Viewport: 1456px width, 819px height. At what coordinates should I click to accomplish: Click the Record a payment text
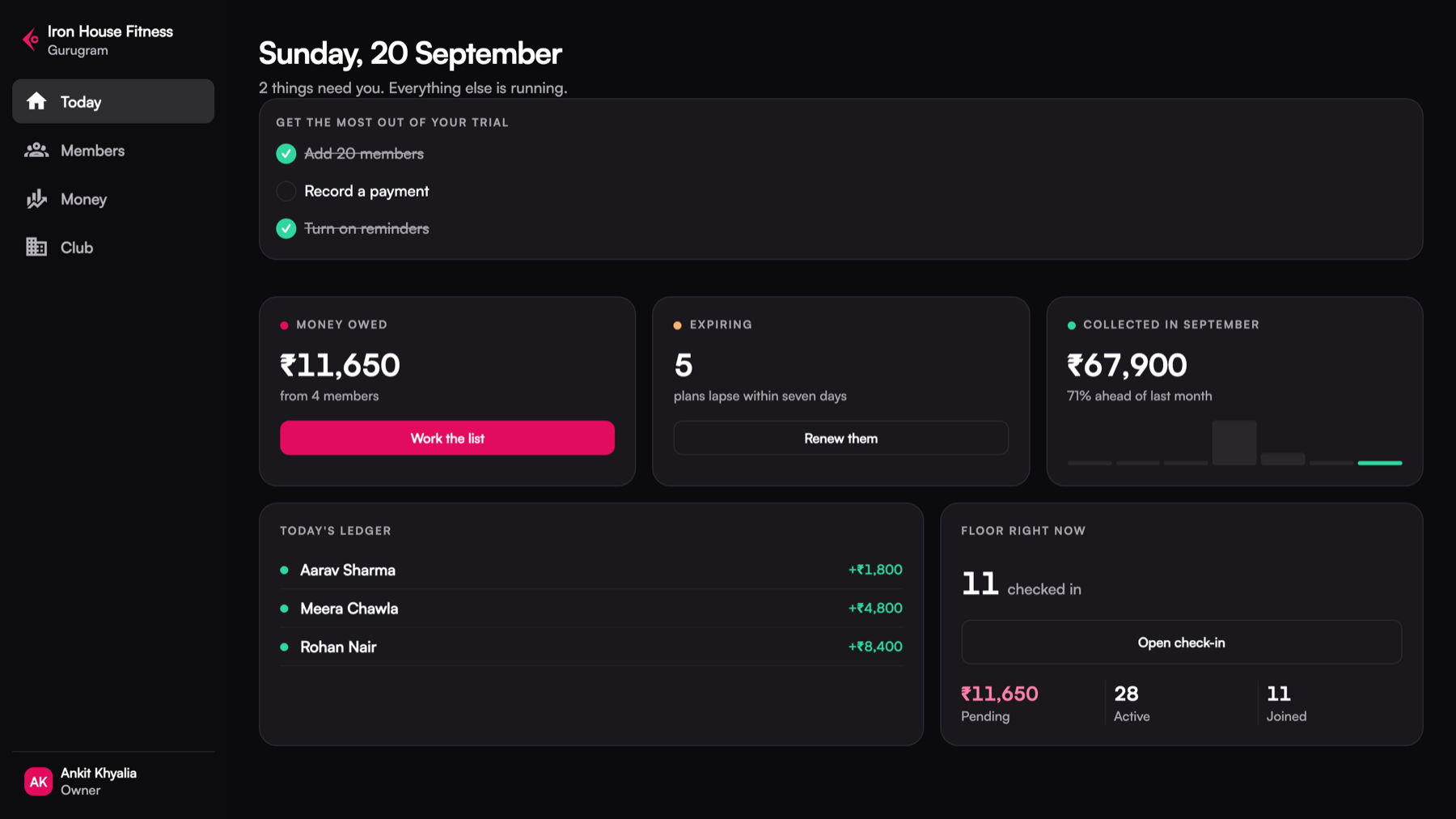point(366,191)
